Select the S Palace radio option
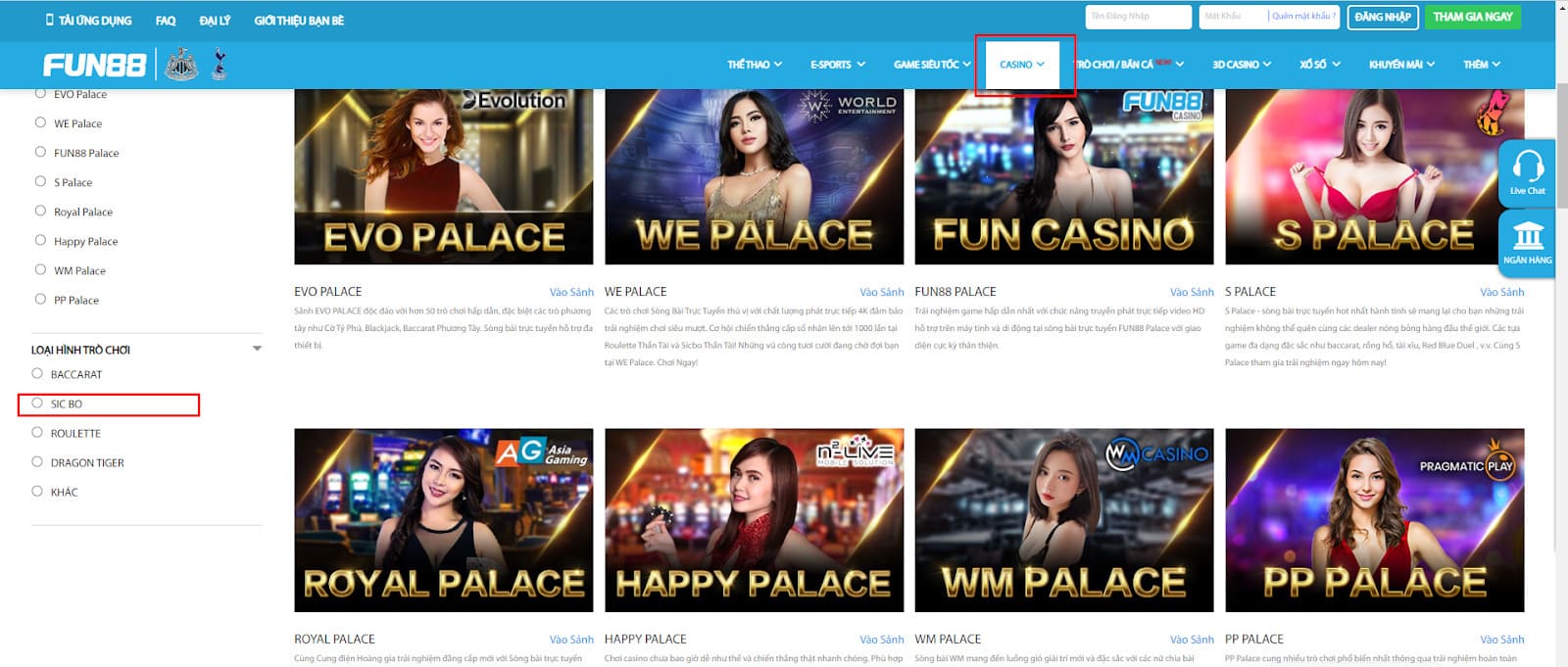 click(x=40, y=181)
